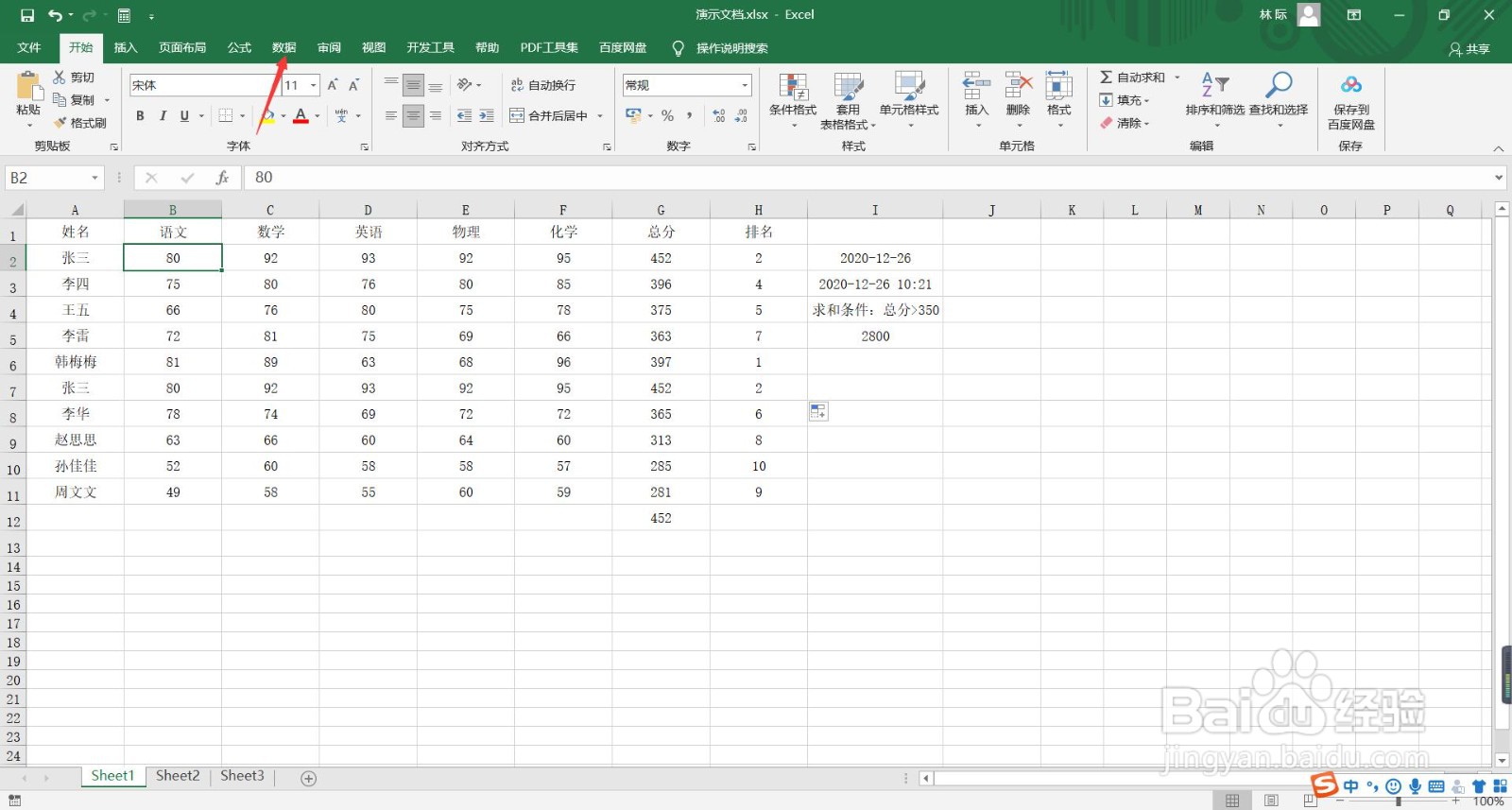The height and width of the screenshot is (810, 1512).
Task: Click Save to Baidu Netdisk (保存到百度网盘)
Action: (1351, 102)
